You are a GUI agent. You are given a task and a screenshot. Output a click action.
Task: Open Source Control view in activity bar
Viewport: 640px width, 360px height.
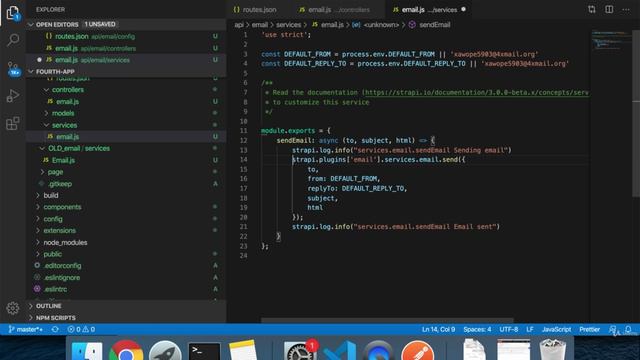pyautogui.click(x=13, y=69)
